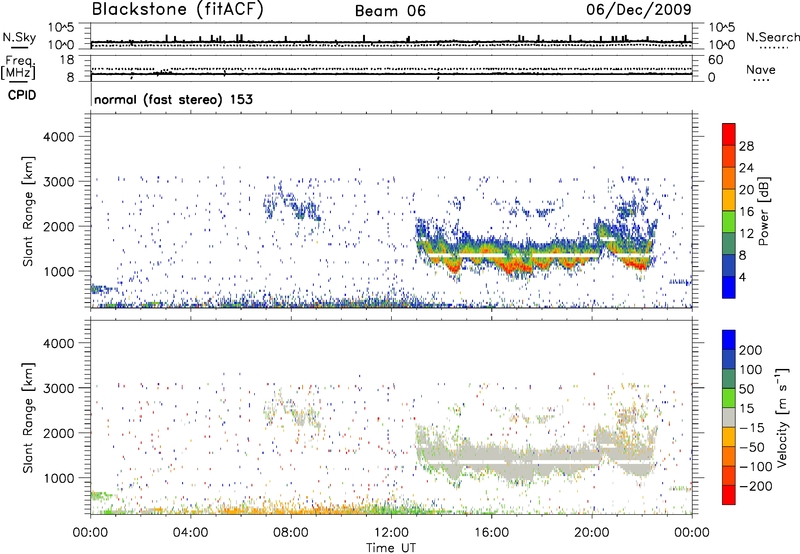Click the velocity panel 'Slant Range [km]' label
The width and height of the screenshot is (800, 554).
pos(28,417)
